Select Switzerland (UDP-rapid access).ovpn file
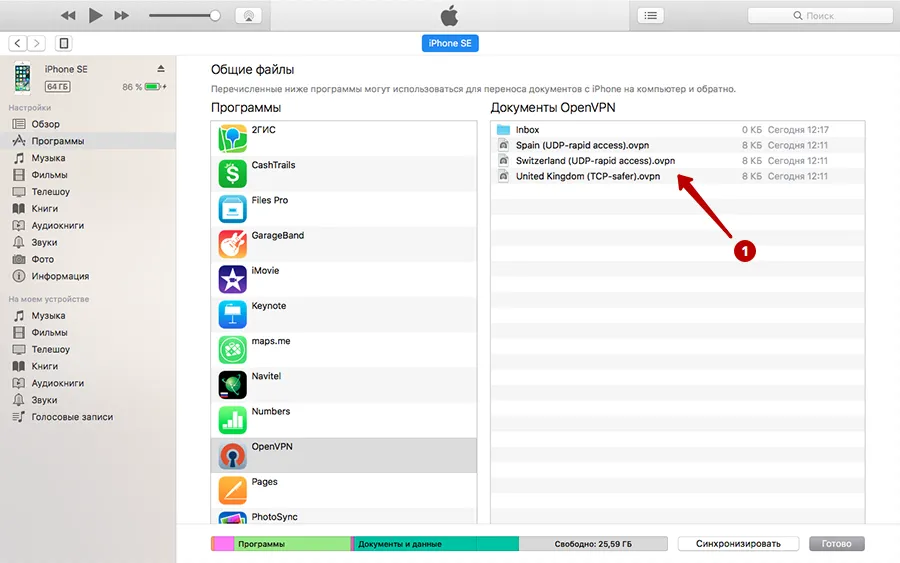900x563 pixels. pyautogui.click(x=677, y=161)
